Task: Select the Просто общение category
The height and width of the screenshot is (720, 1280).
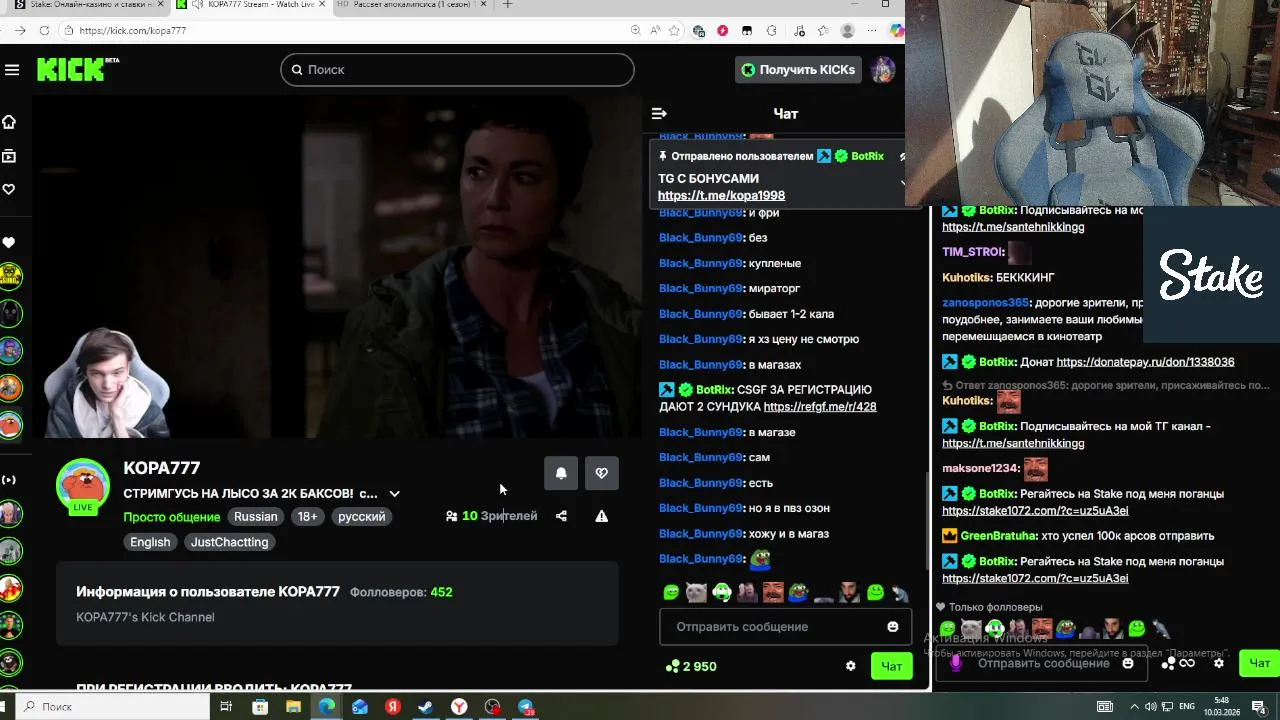Action: click(171, 517)
